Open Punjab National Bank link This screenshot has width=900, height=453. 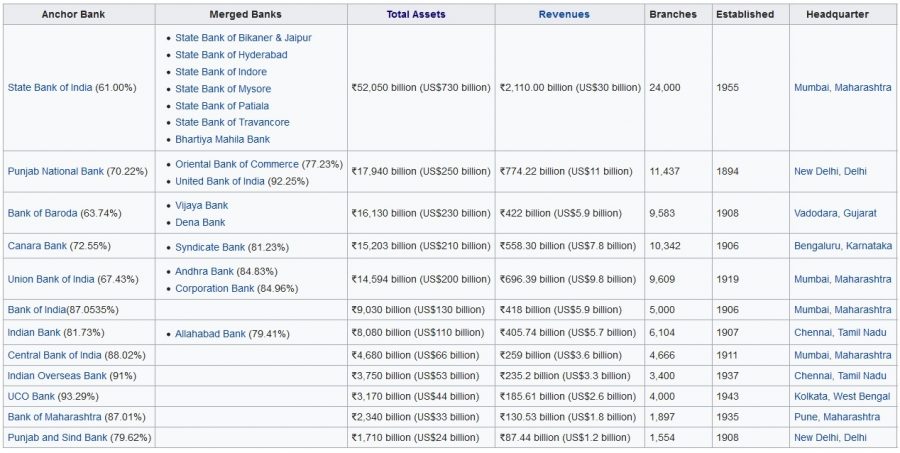[x=56, y=171]
